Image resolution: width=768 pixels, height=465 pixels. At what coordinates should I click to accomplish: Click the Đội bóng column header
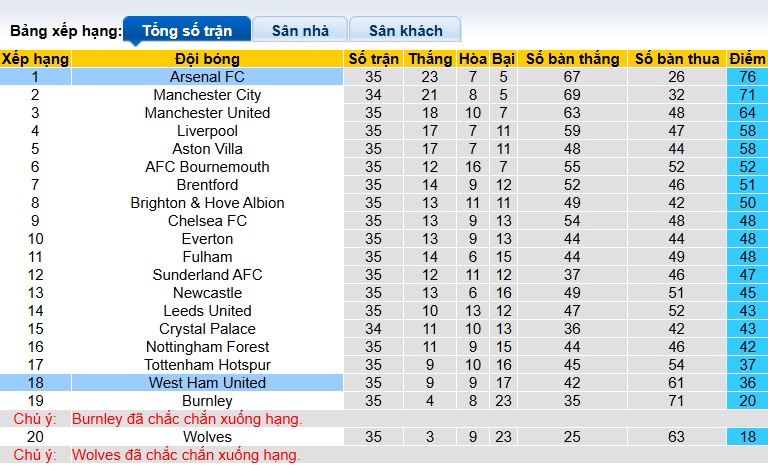[207, 59]
